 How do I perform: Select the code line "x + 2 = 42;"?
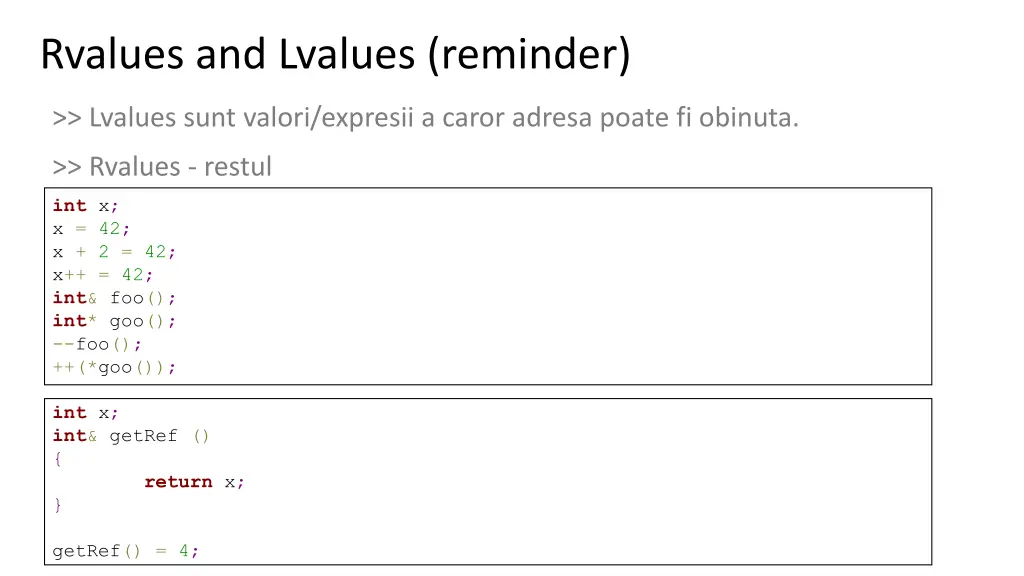point(115,252)
